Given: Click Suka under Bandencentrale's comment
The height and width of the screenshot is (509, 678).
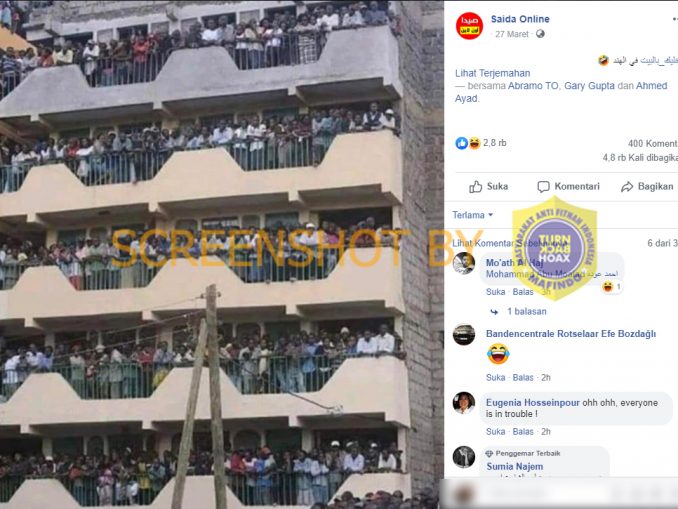Looking at the screenshot, I should click(x=496, y=378).
